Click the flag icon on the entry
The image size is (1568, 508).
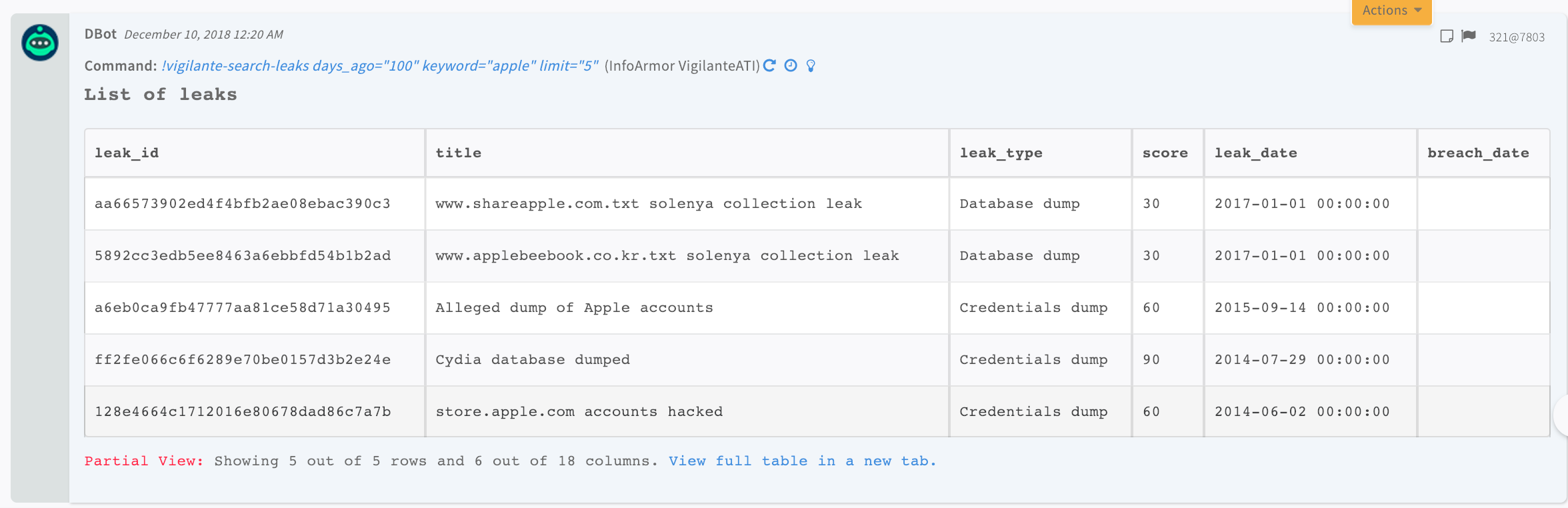[1468, 36]
